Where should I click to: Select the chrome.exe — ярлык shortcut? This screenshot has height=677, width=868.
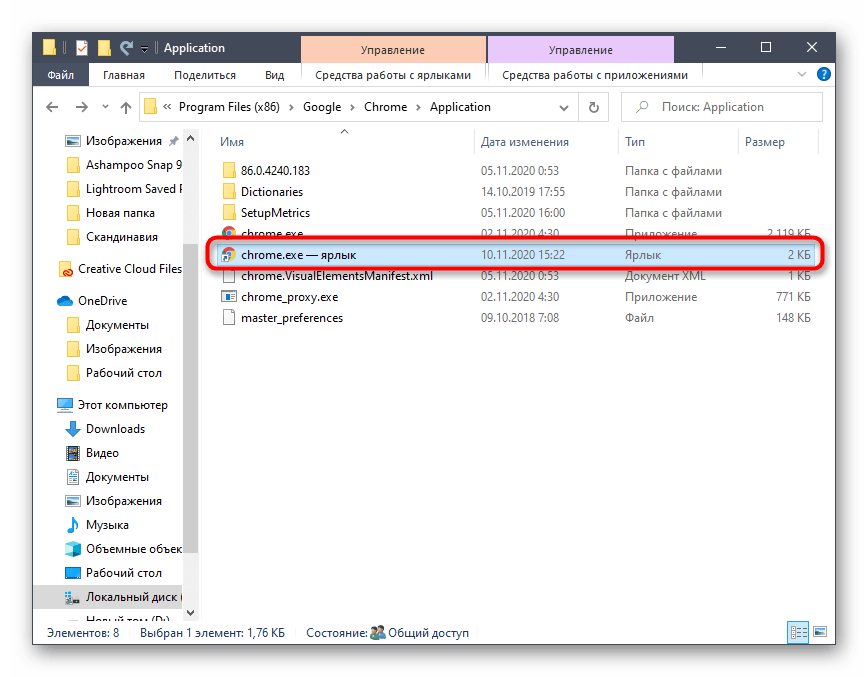(x=516, y=255)
